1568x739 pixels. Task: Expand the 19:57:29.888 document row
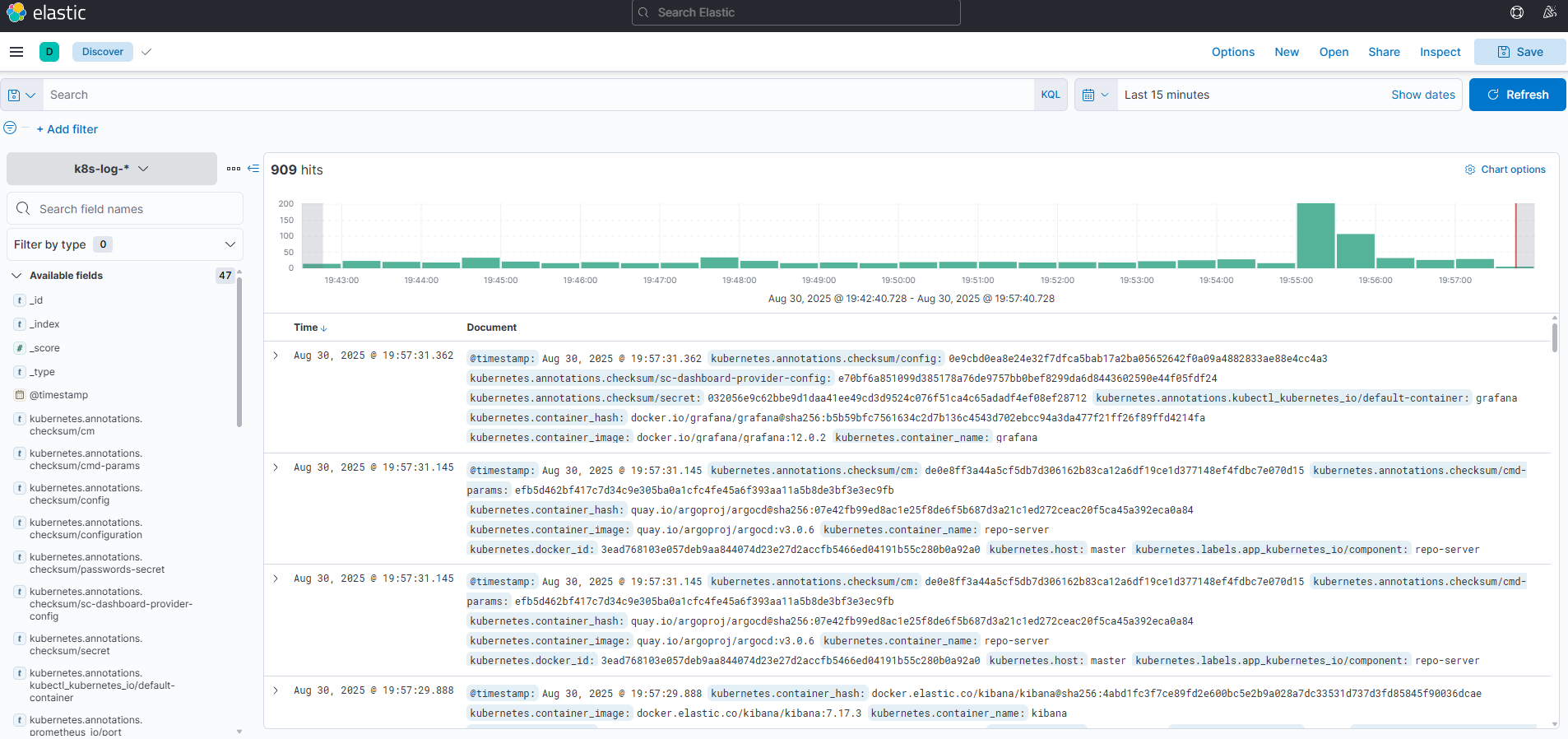click(x=276, y=690)
